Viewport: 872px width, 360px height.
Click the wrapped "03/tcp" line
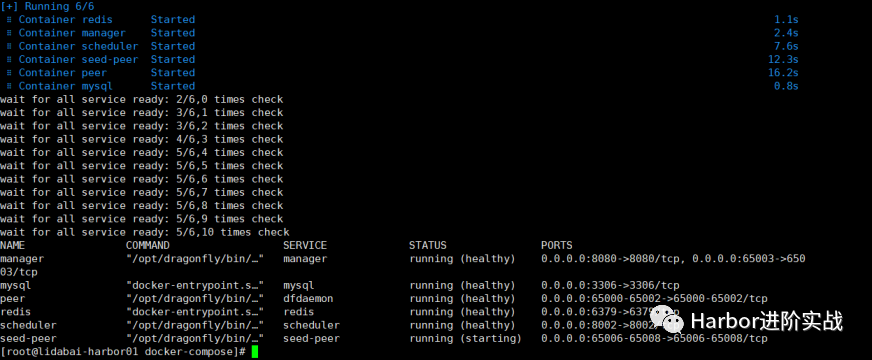[x=19, y=272]
